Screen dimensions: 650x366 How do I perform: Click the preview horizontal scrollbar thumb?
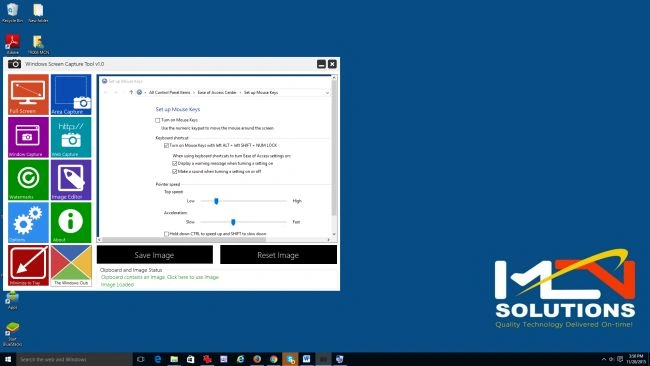point(184,240)
